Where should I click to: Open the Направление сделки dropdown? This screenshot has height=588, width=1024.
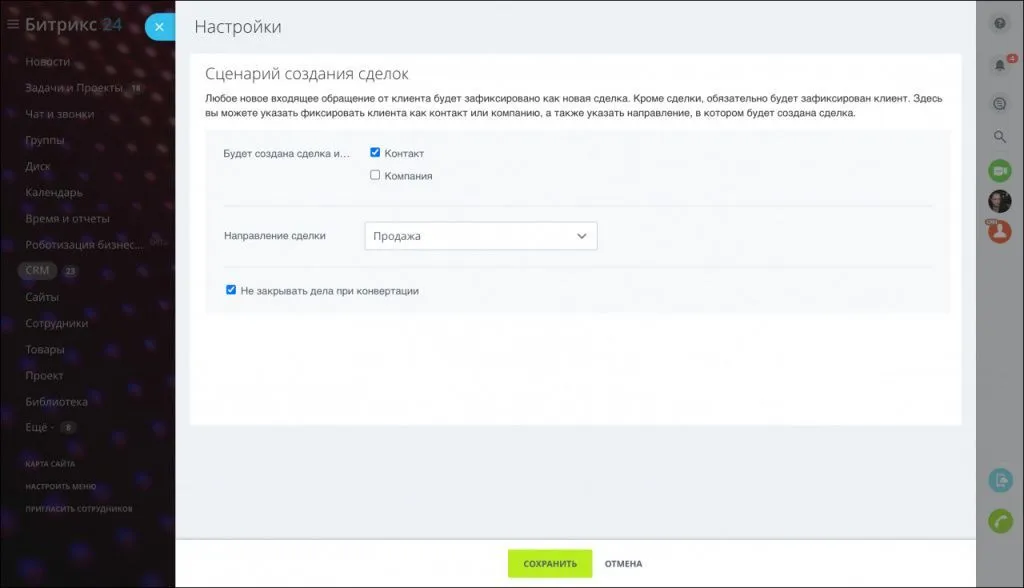tap(480, 236)
